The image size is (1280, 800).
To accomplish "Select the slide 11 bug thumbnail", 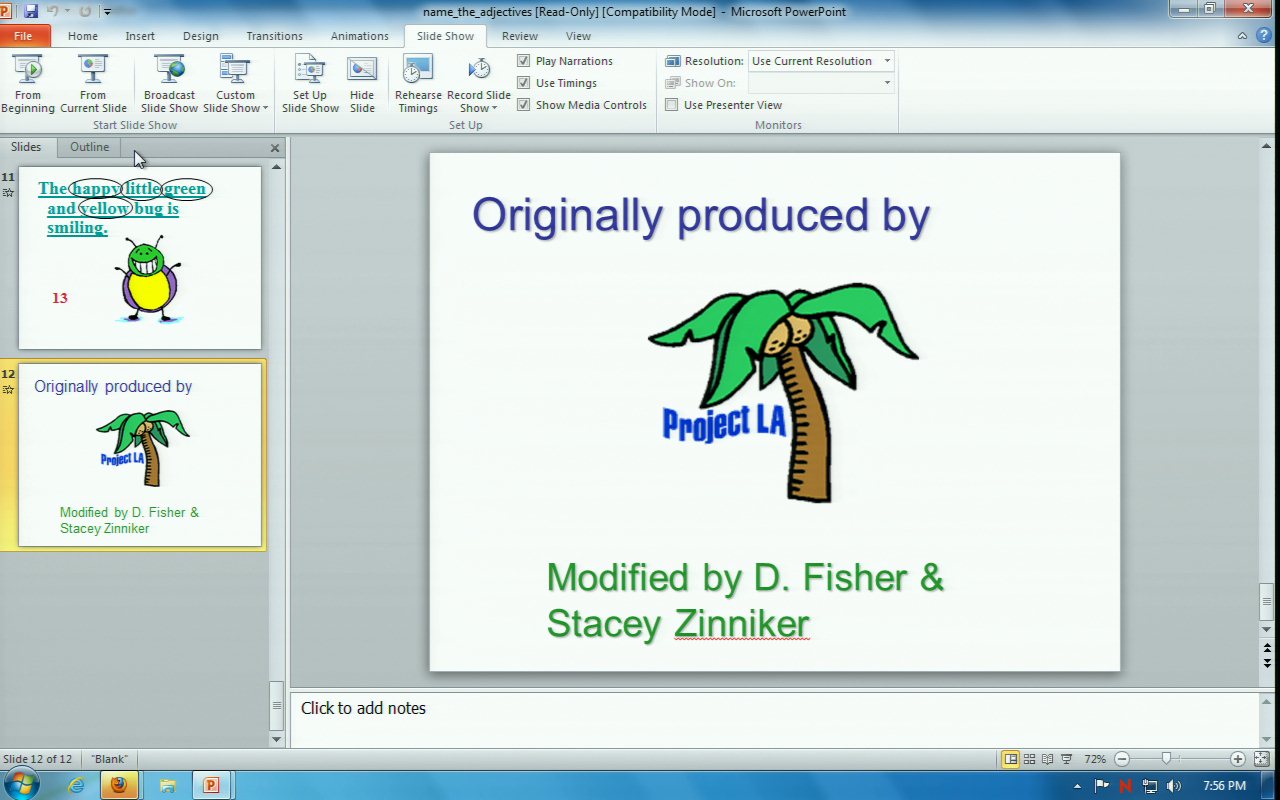I will [x=139, y=258].
